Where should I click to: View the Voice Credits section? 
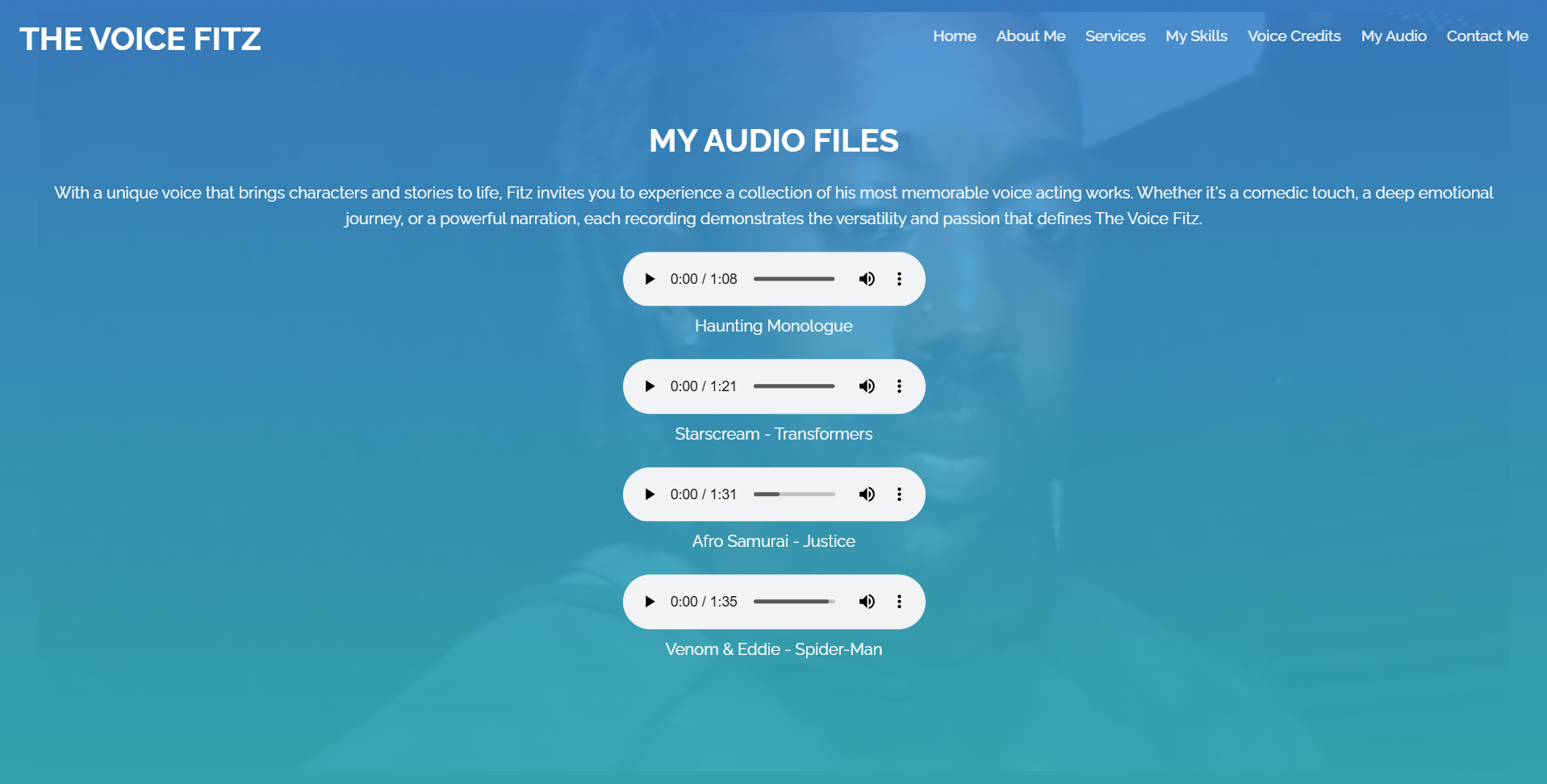coord(1294,36)
